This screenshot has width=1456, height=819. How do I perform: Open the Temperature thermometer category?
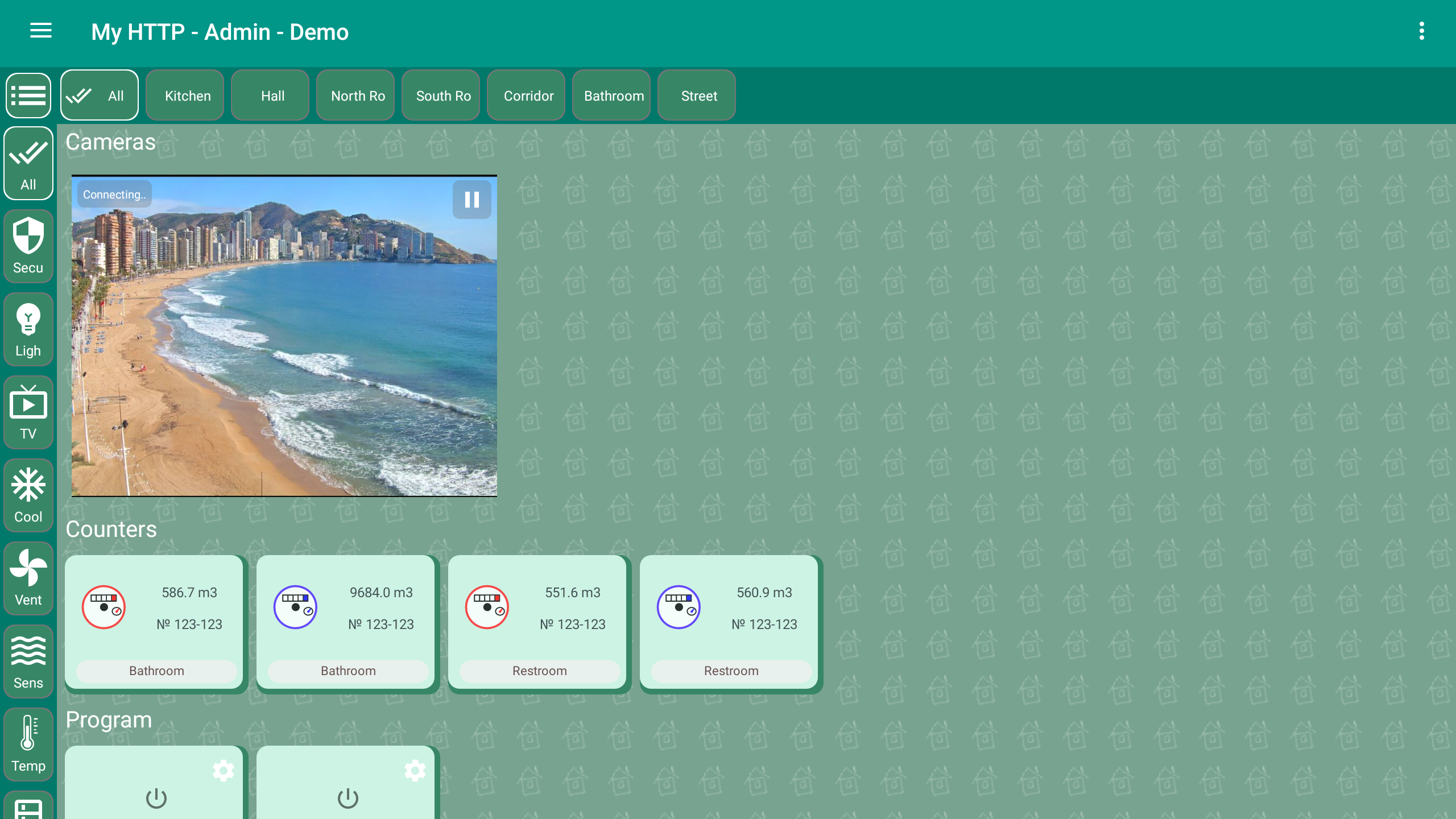tap(28, 744)
